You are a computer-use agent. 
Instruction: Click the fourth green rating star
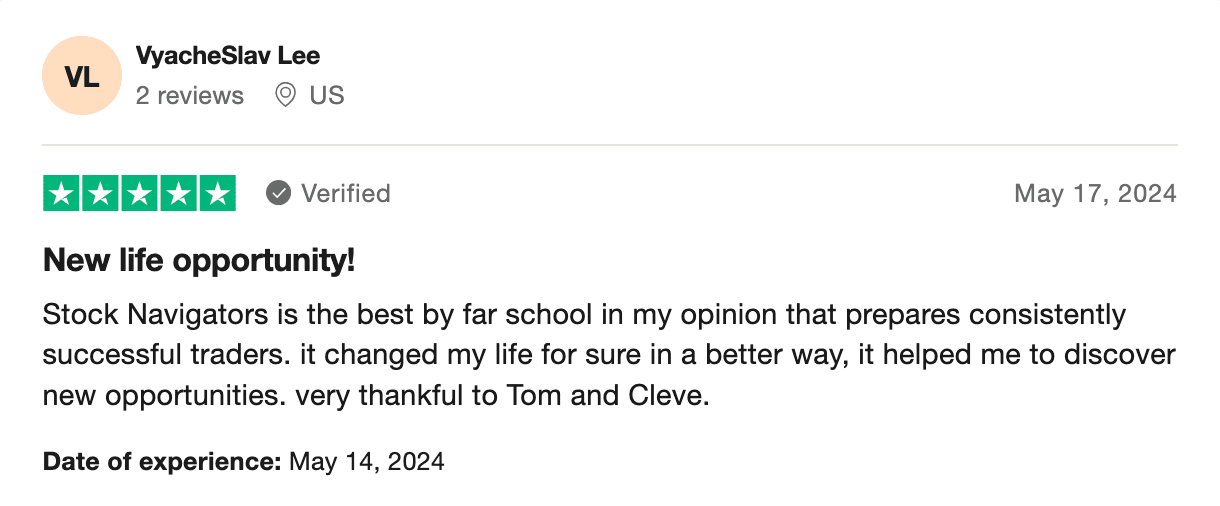tap(178, 193)
